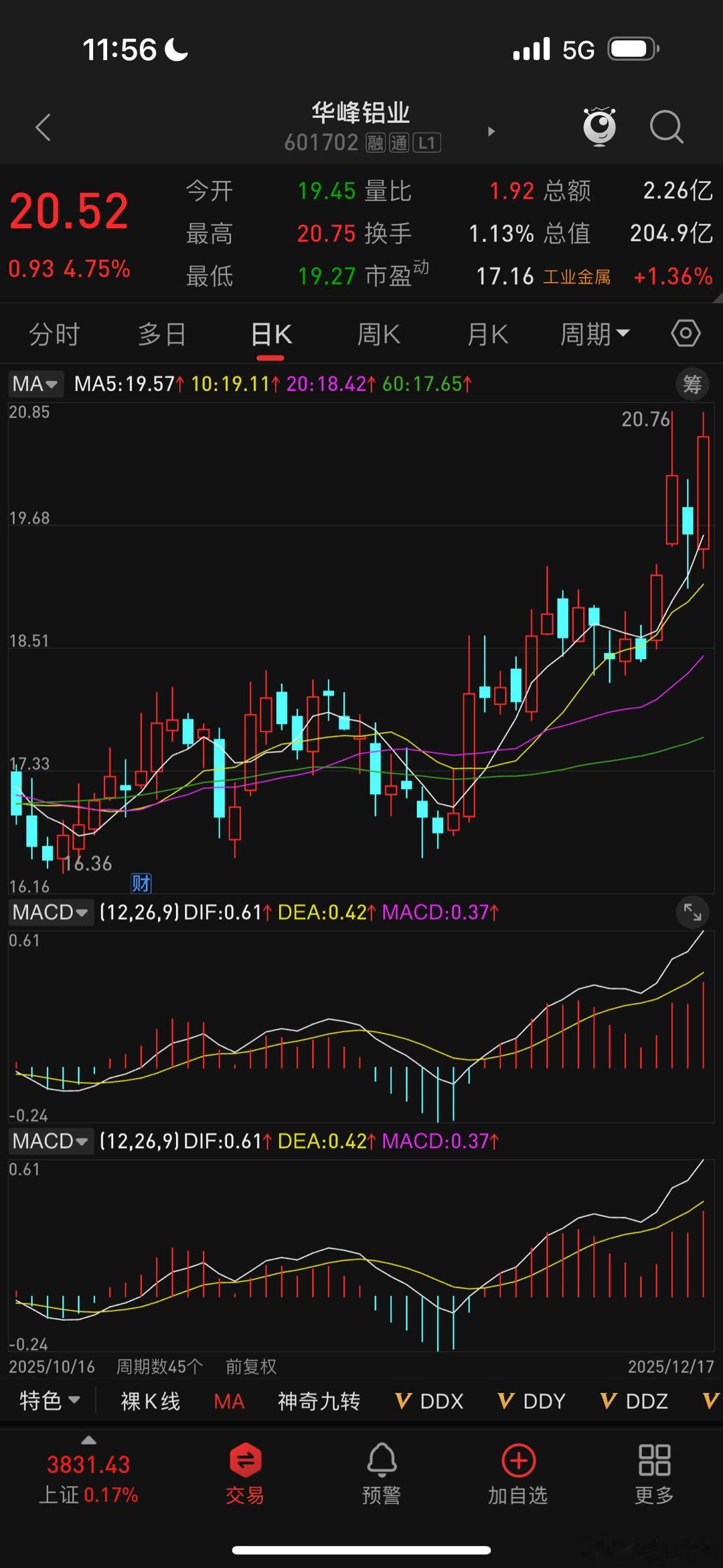Open the search magnifier icon
This screenshot has width=723, height=1568.
click(x=667, y=127)
